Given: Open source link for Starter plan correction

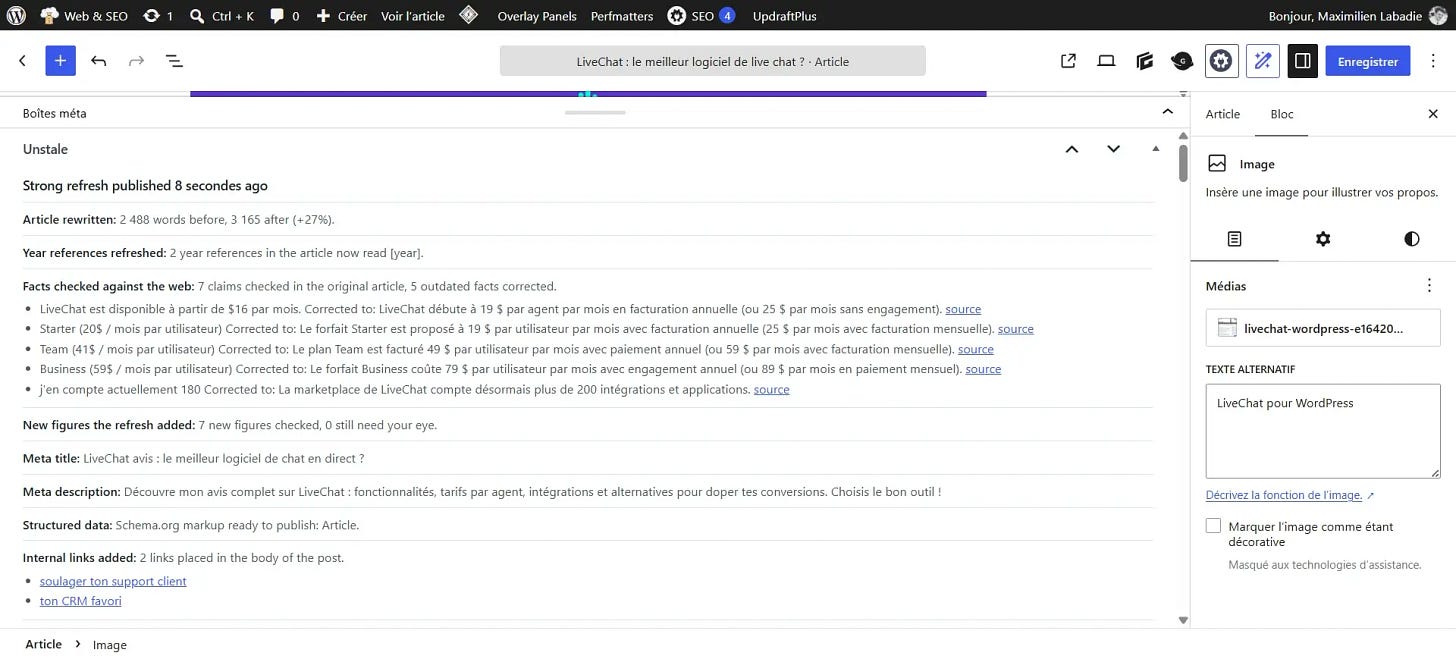Looking at the screenshot, I should (1016, 329).
